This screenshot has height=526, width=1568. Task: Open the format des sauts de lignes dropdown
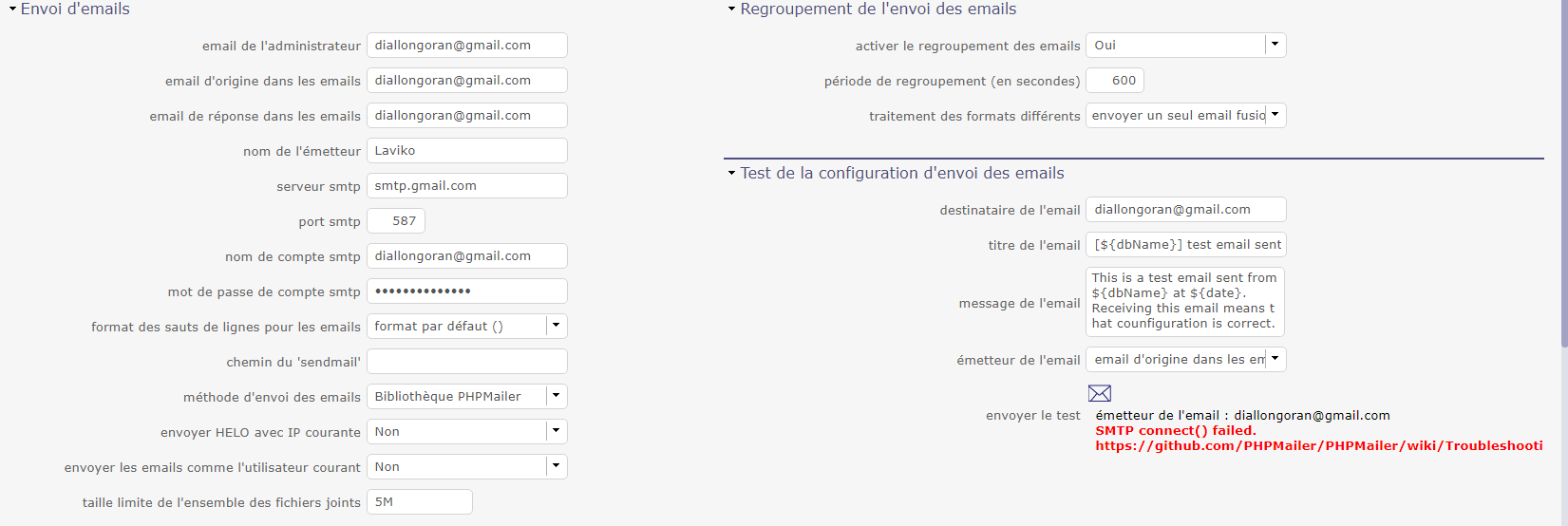pyautogui.click(x=556, y=326)
